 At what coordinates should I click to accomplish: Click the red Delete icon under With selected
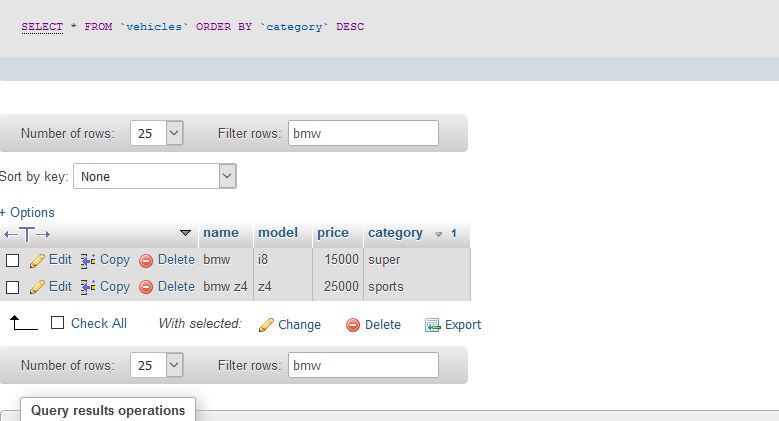point(353,325)
